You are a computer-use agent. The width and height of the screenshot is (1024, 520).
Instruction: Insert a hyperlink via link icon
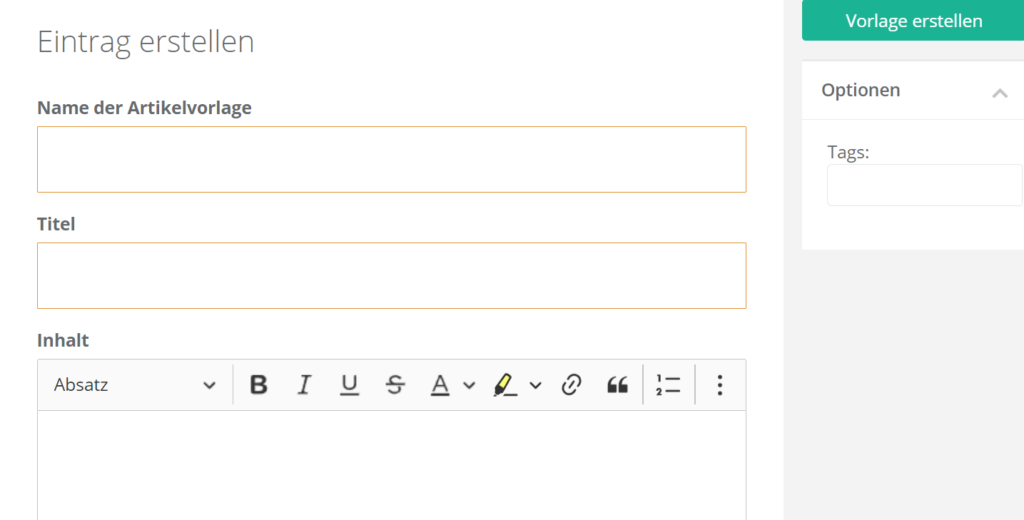point(571,385)
